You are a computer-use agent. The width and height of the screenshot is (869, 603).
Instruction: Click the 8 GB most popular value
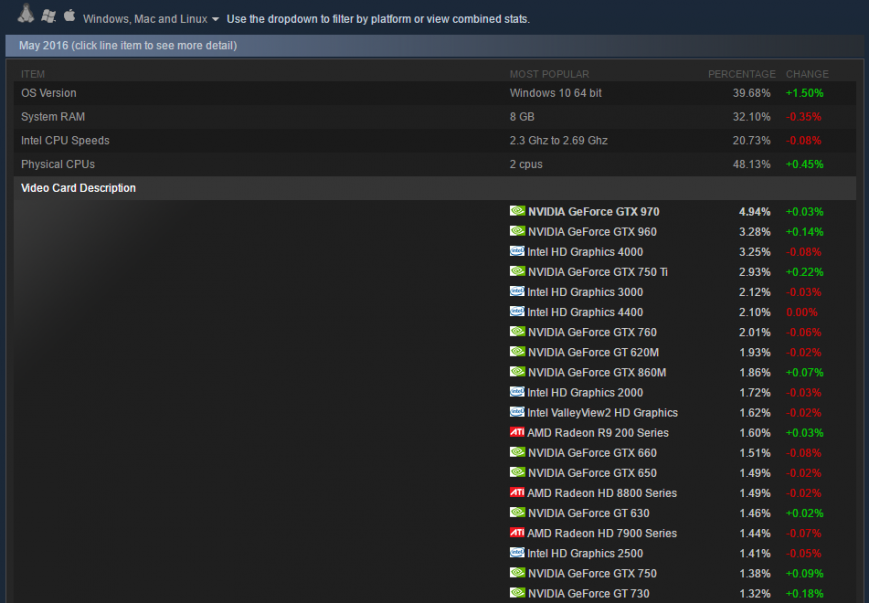[522, 117]
